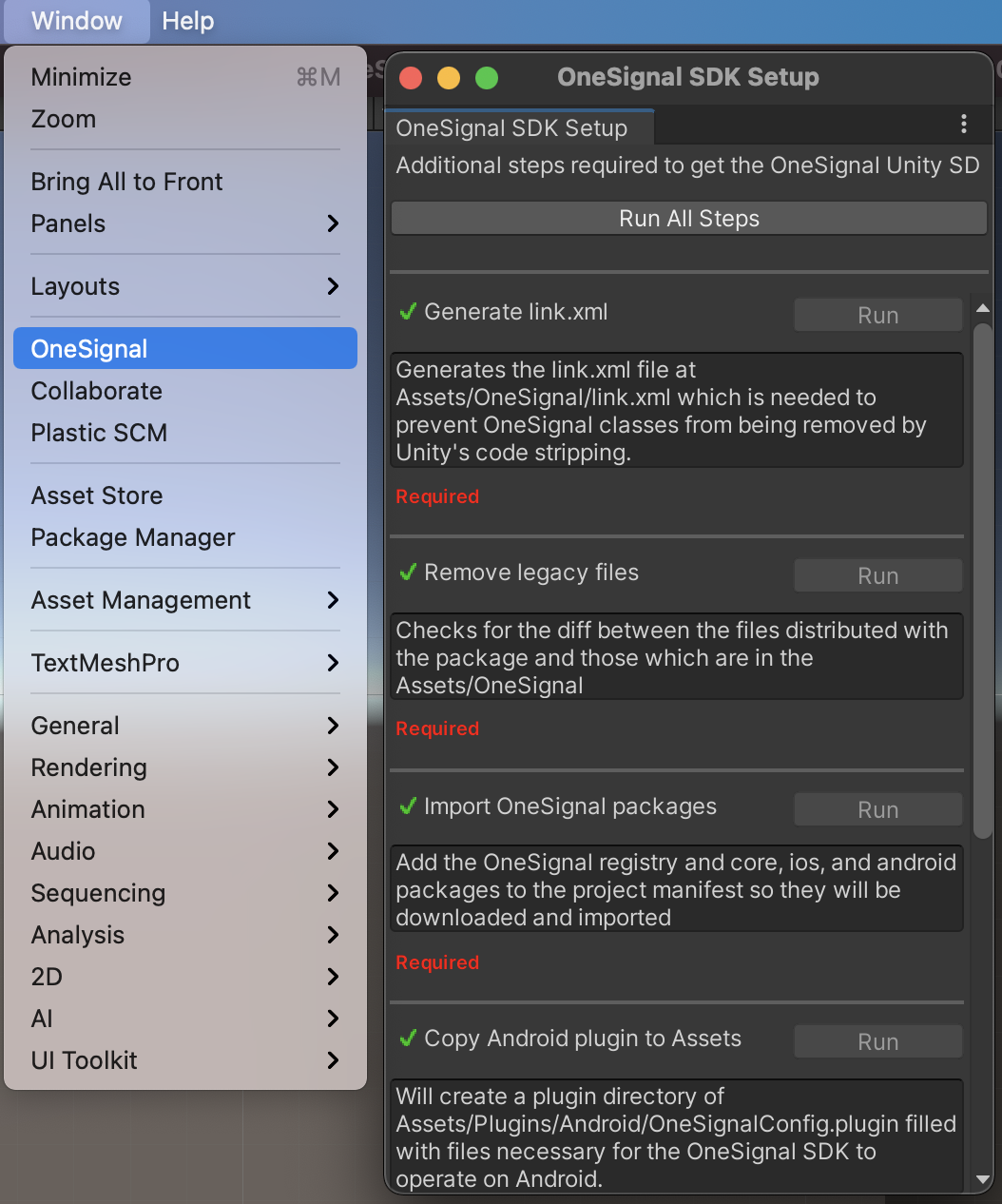
Task: Run the Remove legacy files step
Action: coord(878,575)
